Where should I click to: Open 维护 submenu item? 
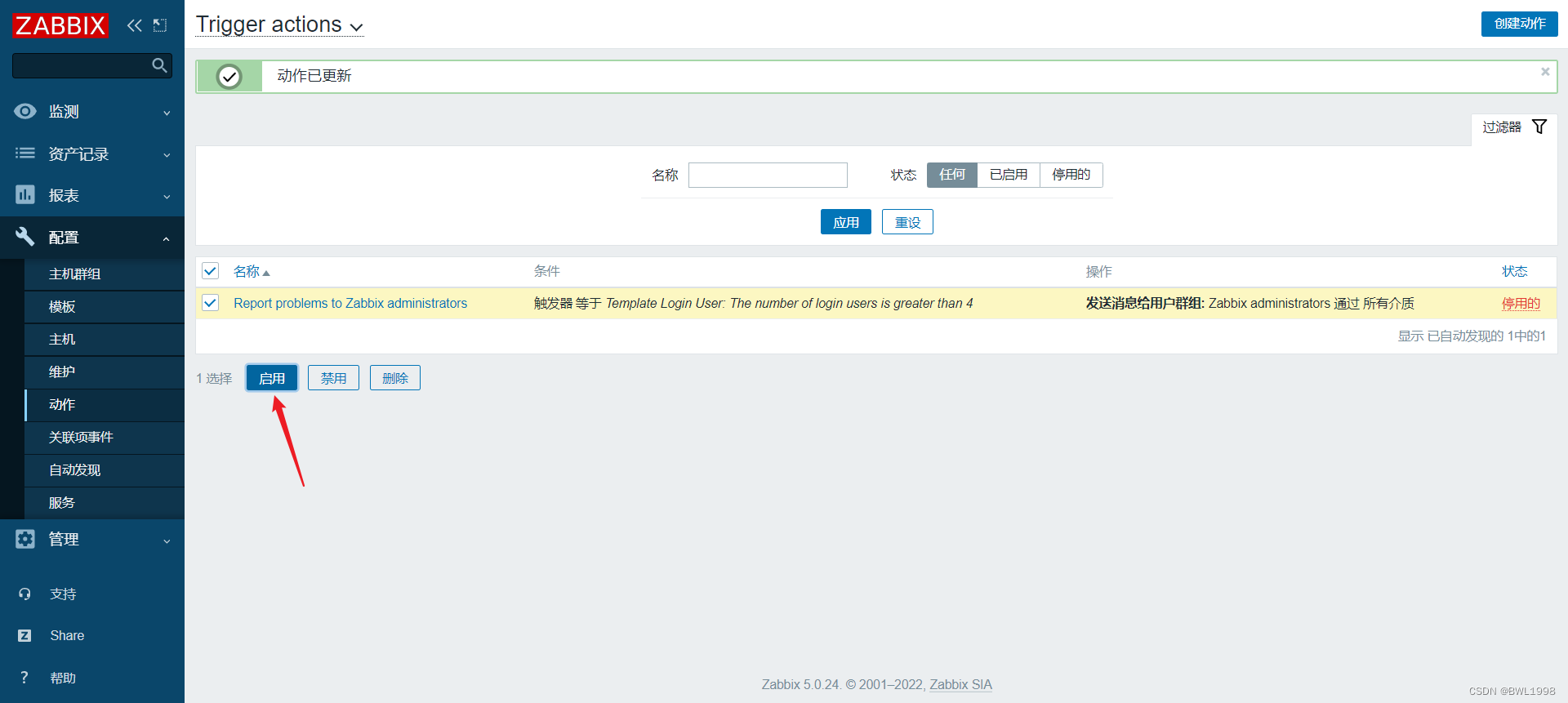coord(105,372)
